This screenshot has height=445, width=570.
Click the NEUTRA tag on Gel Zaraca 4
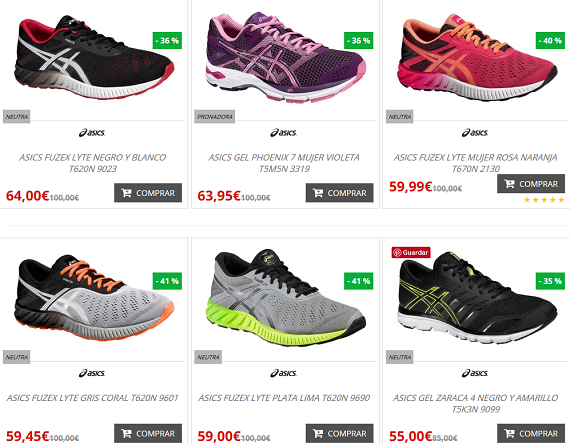click(x=400, y=357)
